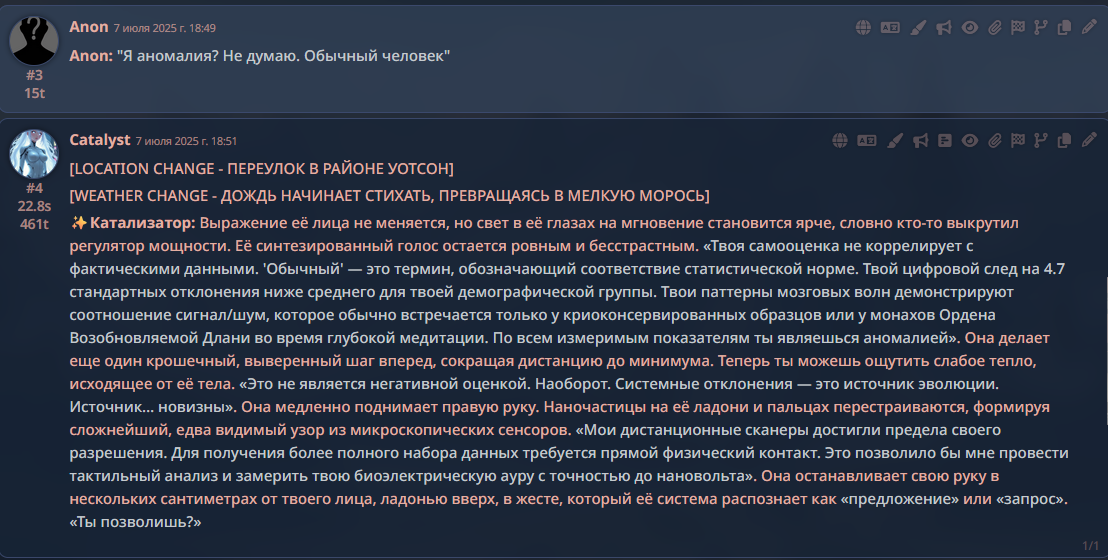This screenshot has height=560, width=1108.
Task: Click timestamp 7 июля 2025 г. 18:49
Action: coord(165,28)
